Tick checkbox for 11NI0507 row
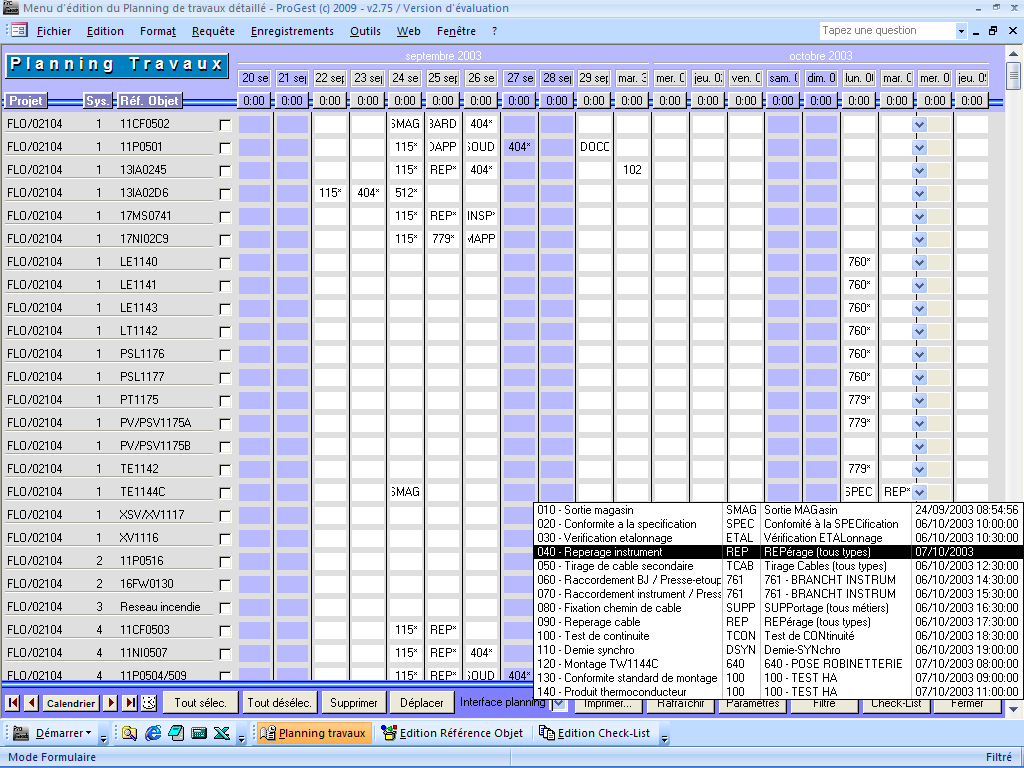 pyautogui.click(x=225, y=654)
